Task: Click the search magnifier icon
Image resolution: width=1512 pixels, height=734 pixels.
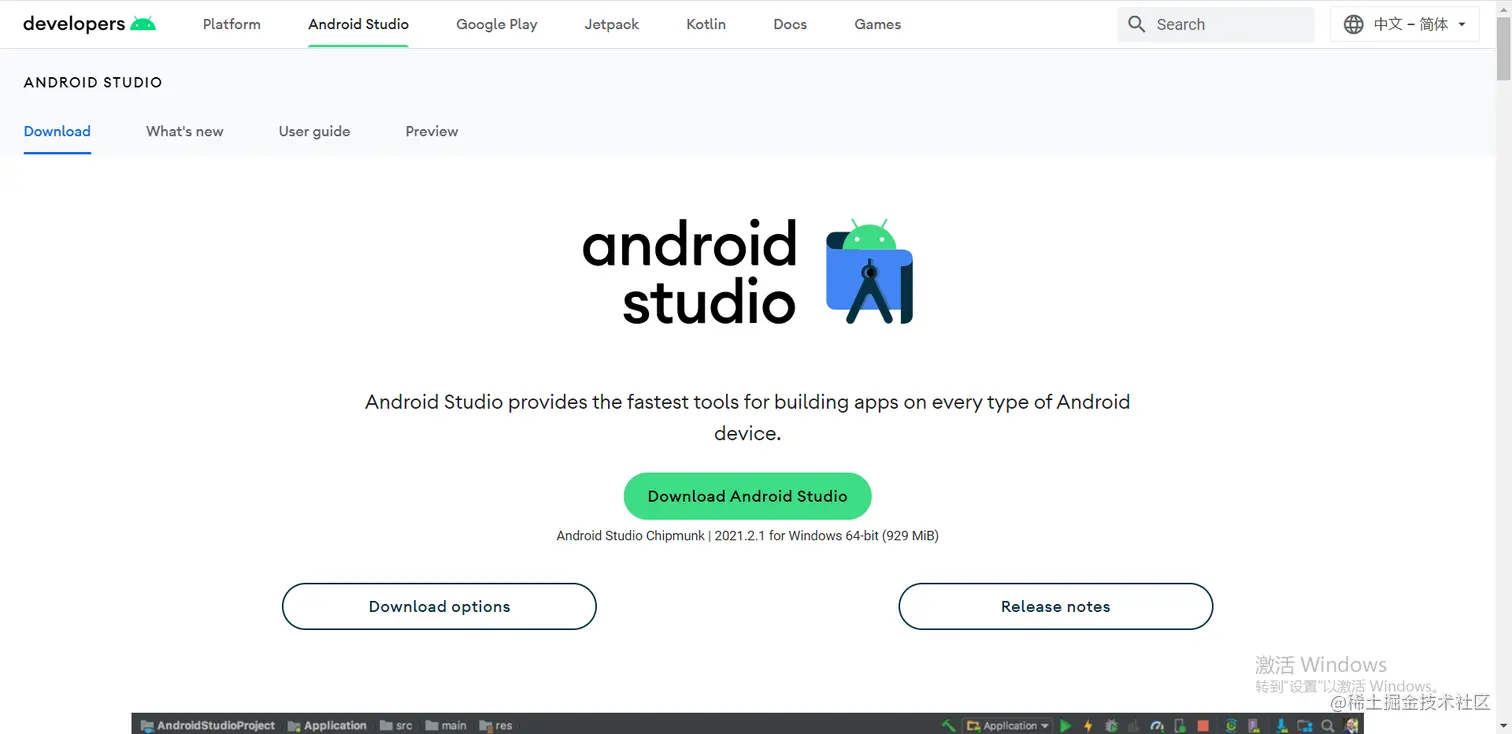Action: 1136,24
